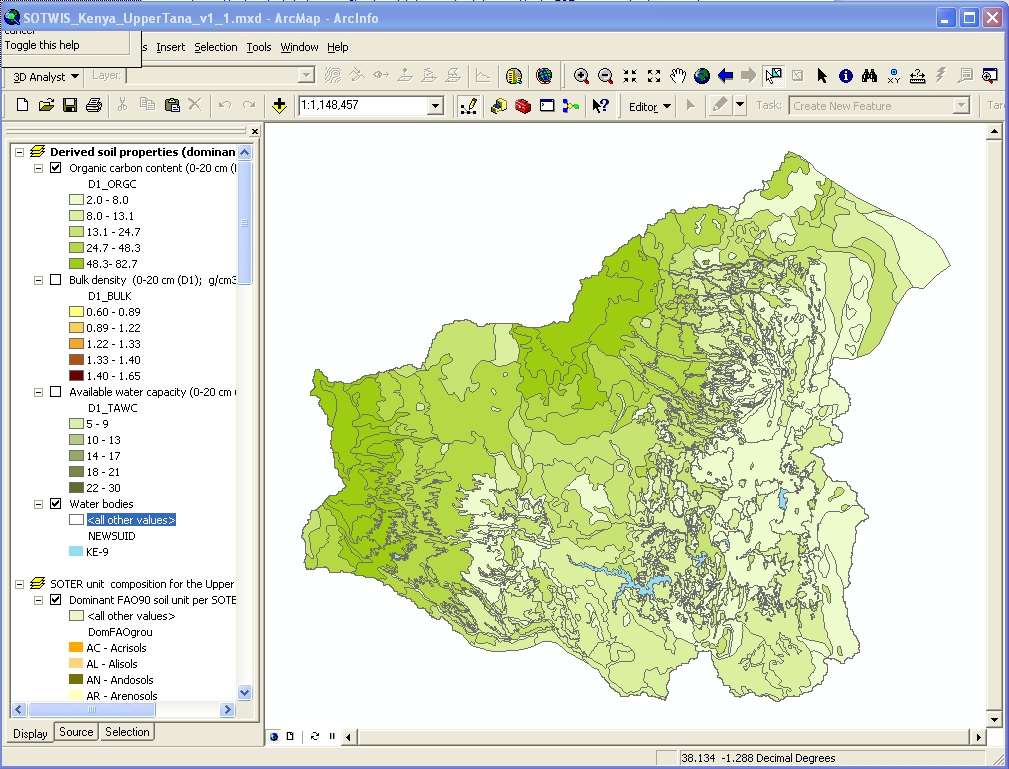Open the Editor dropdown button
The height and width of the screenshot is (769, 1009).
[649, 106]
